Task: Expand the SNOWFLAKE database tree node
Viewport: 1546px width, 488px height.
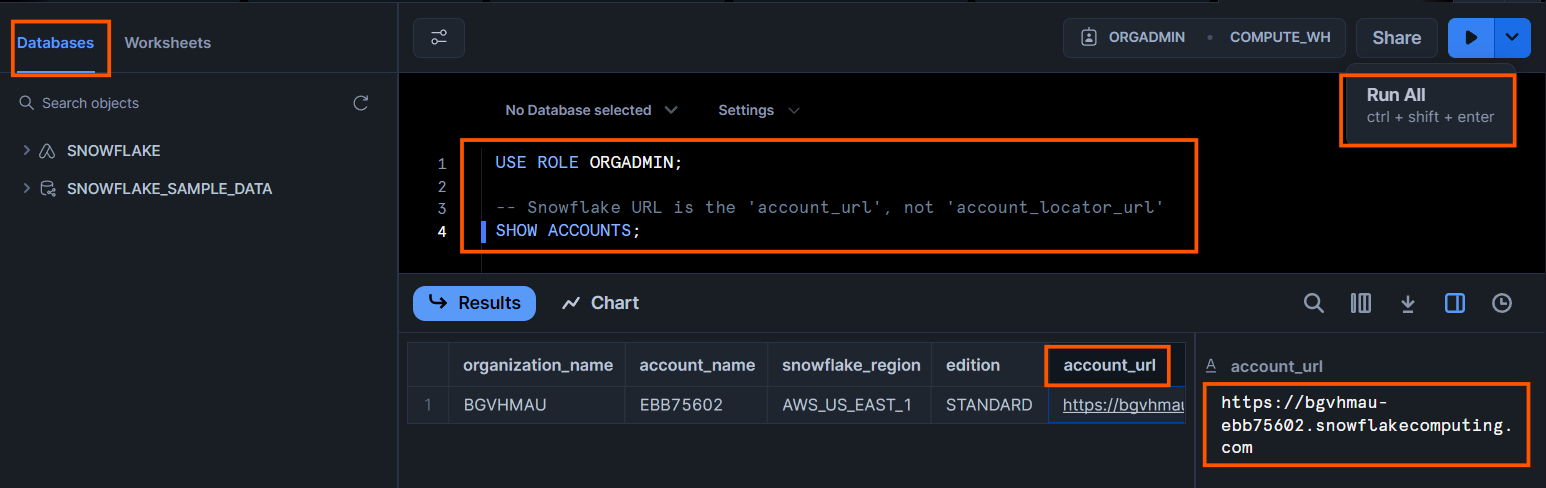Action: click(26, 151)
